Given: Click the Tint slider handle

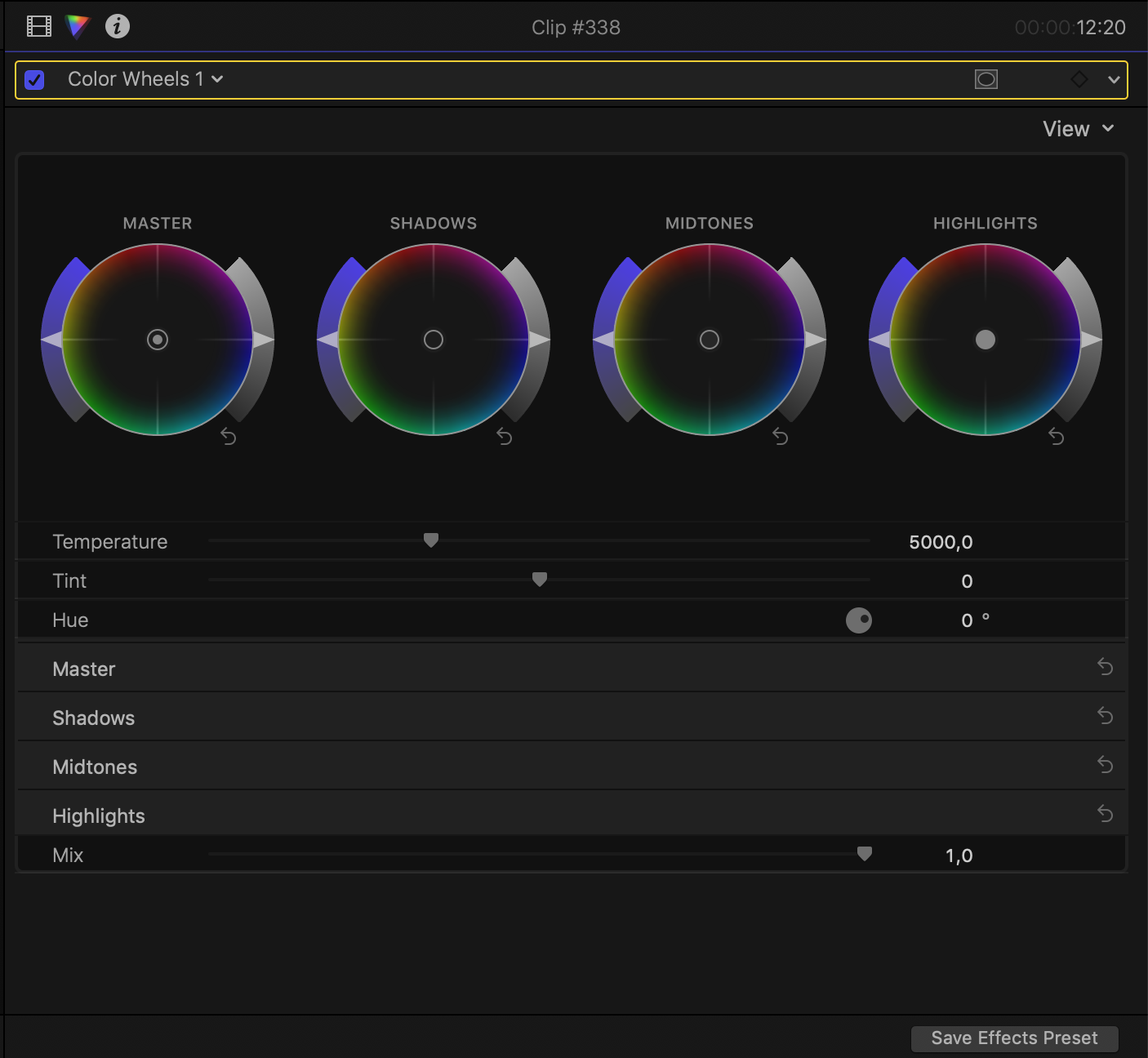Looking at the screenshot, I should [x=540, y=579].
